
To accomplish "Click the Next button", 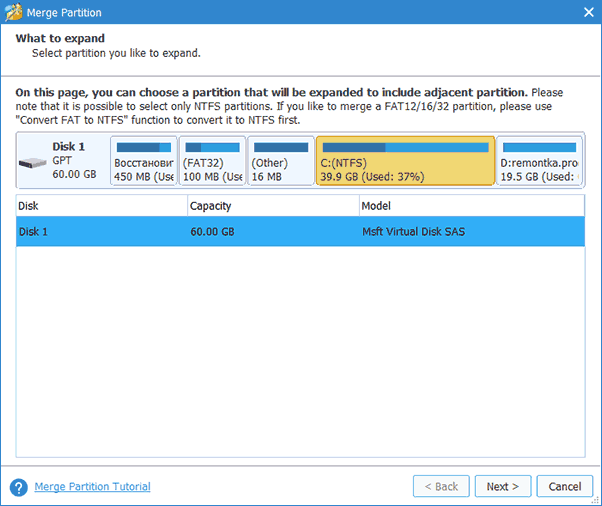I will click(503, 486).
